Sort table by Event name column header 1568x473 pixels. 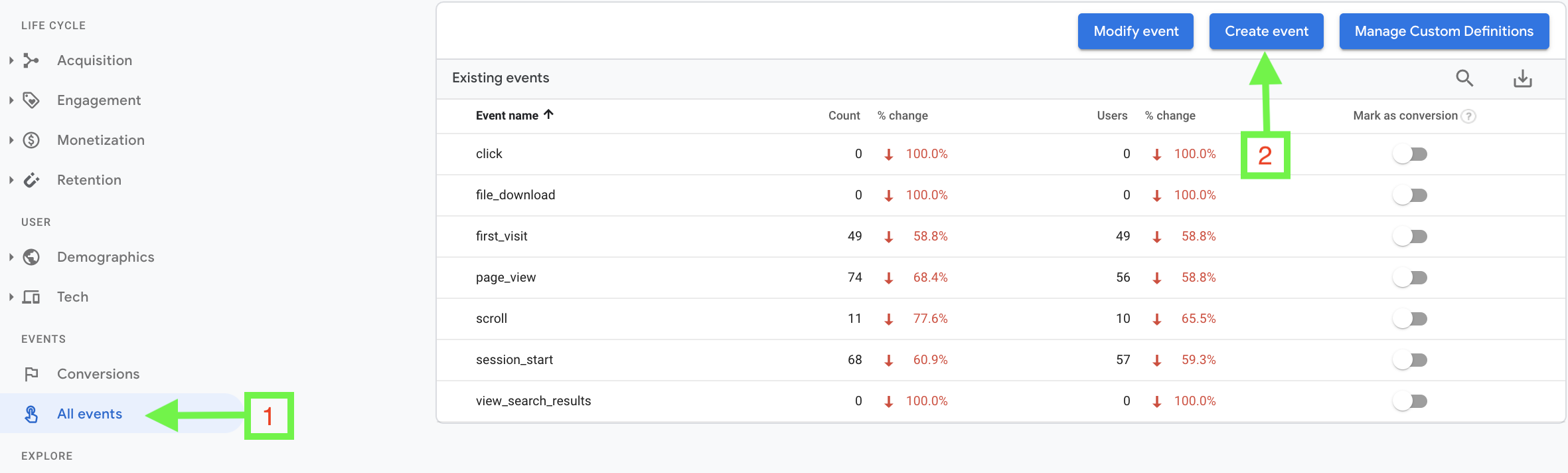tap(507, 116)
